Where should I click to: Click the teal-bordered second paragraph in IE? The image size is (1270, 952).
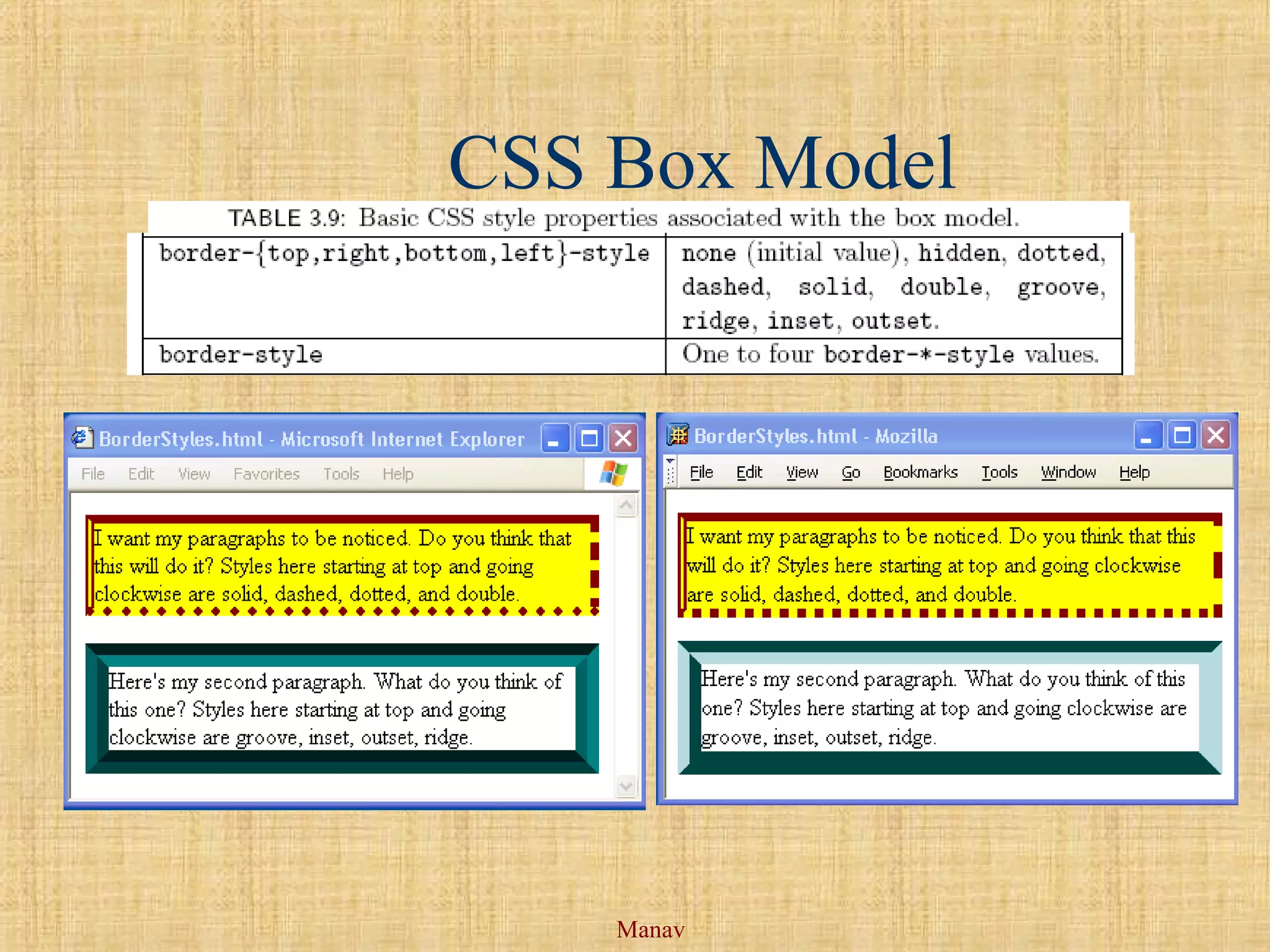point(341,709)
